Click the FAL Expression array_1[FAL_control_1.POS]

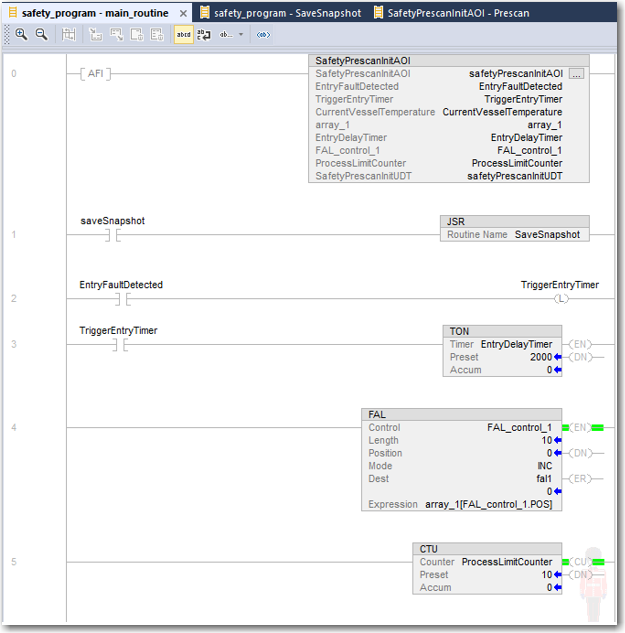pos(489,504)
